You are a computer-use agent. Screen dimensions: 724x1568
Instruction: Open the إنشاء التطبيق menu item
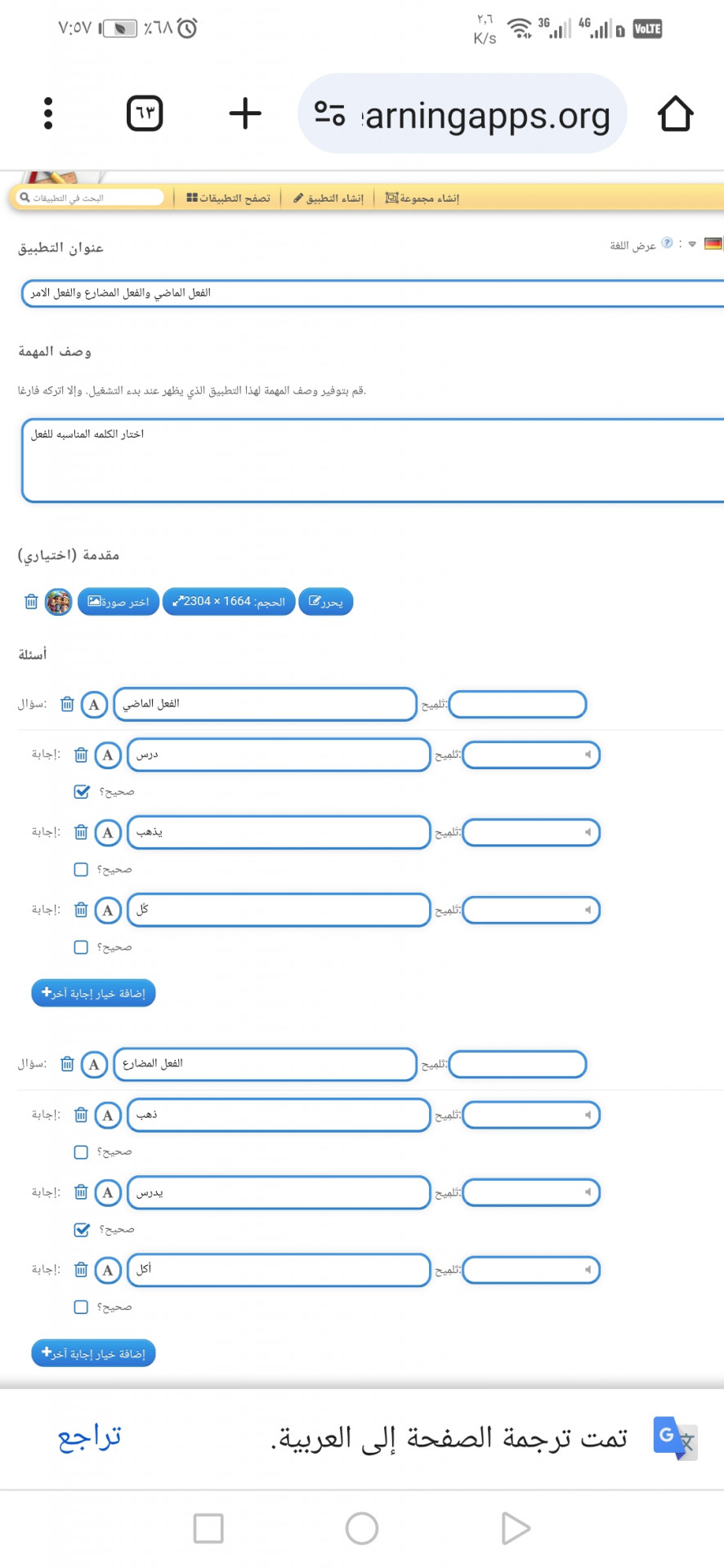pyautogui.click(x=328, y=198)
